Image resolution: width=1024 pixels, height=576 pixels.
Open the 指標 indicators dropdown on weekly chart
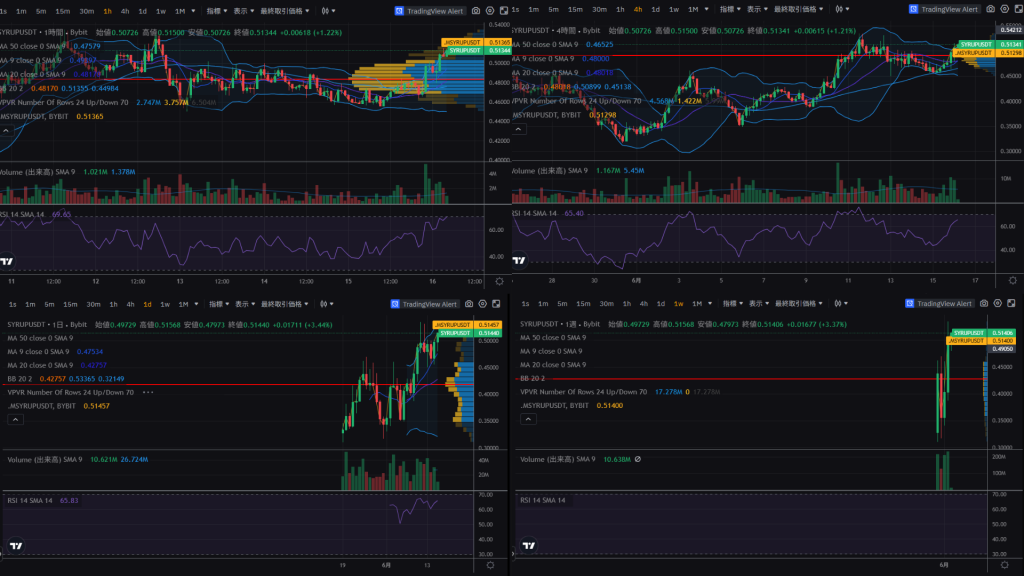[733, 303]
